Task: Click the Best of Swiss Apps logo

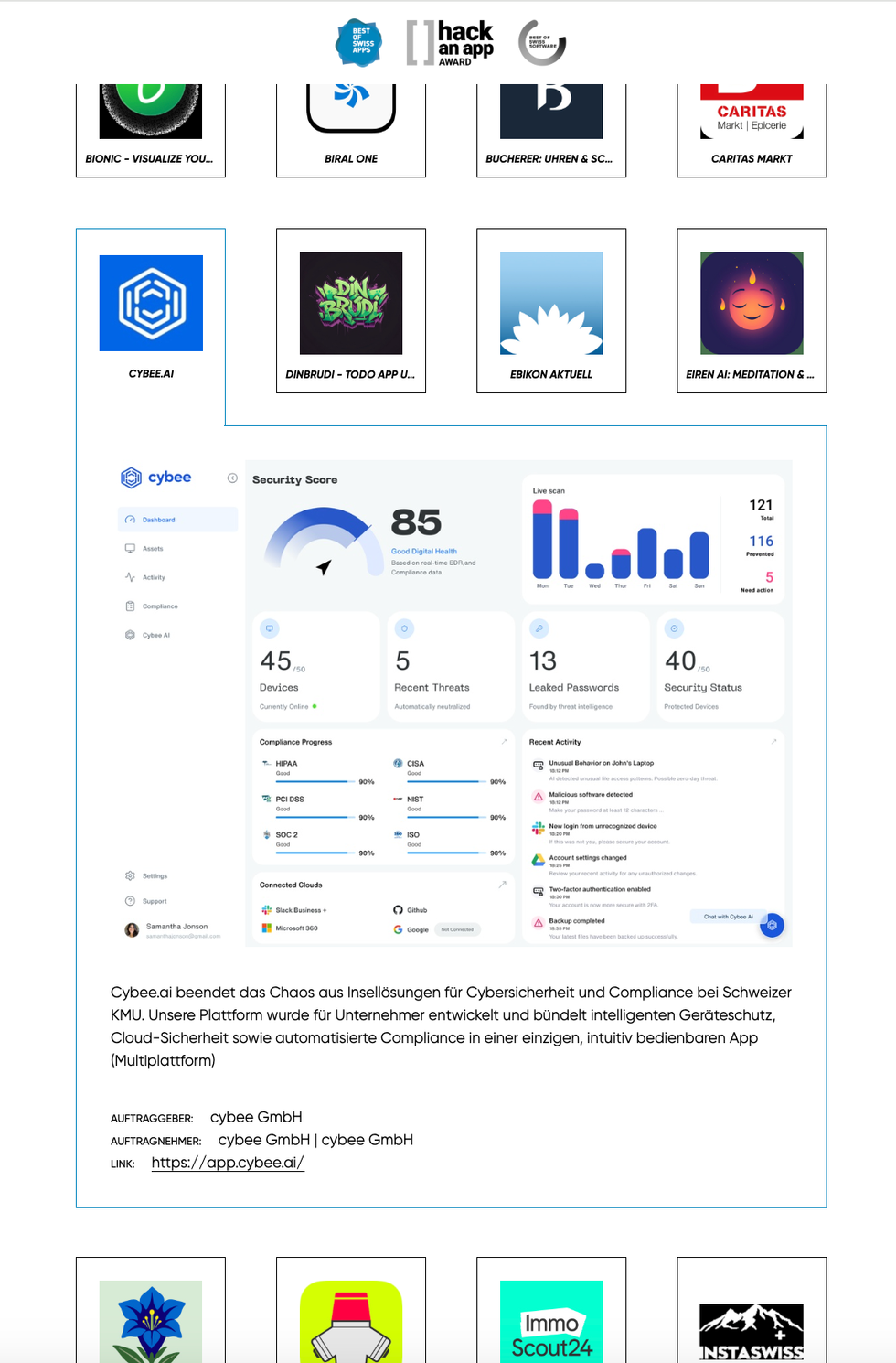Action: (359, 42)
